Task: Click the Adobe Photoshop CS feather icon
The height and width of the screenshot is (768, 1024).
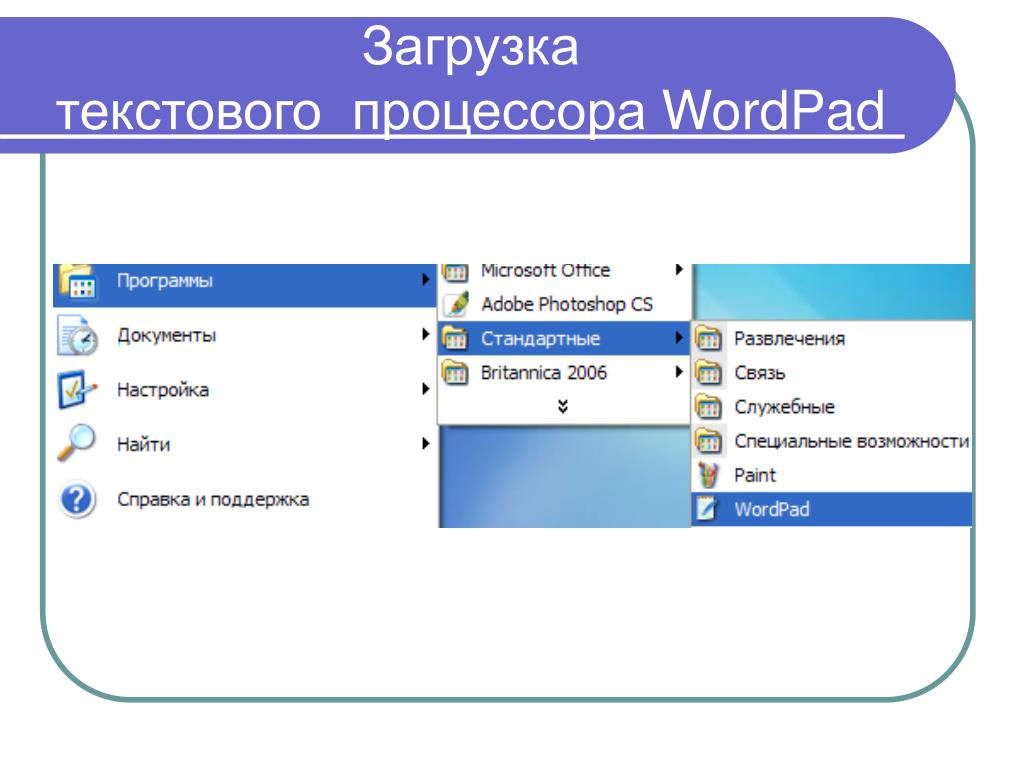Action: point(456,304)
